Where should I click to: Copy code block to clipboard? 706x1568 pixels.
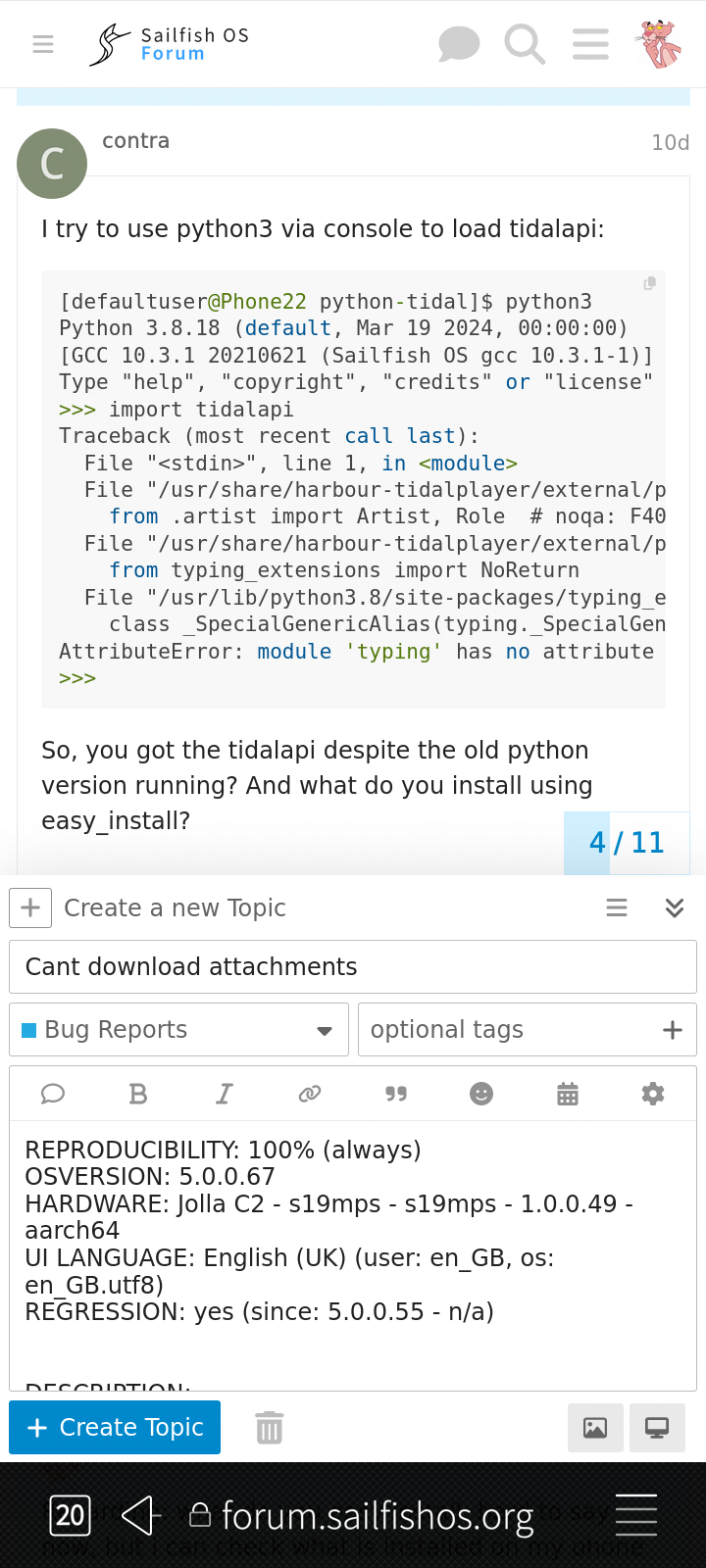649,283
